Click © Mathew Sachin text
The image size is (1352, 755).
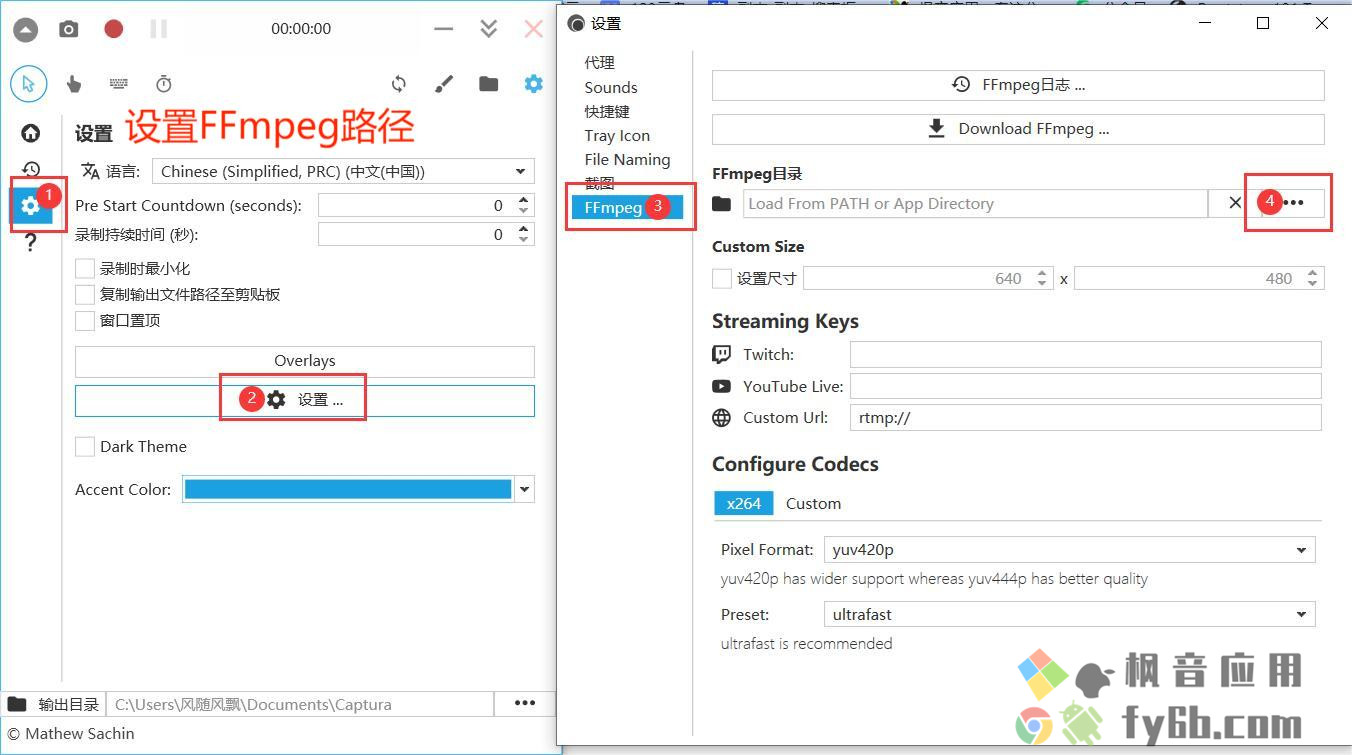click(x=71, y=733)
